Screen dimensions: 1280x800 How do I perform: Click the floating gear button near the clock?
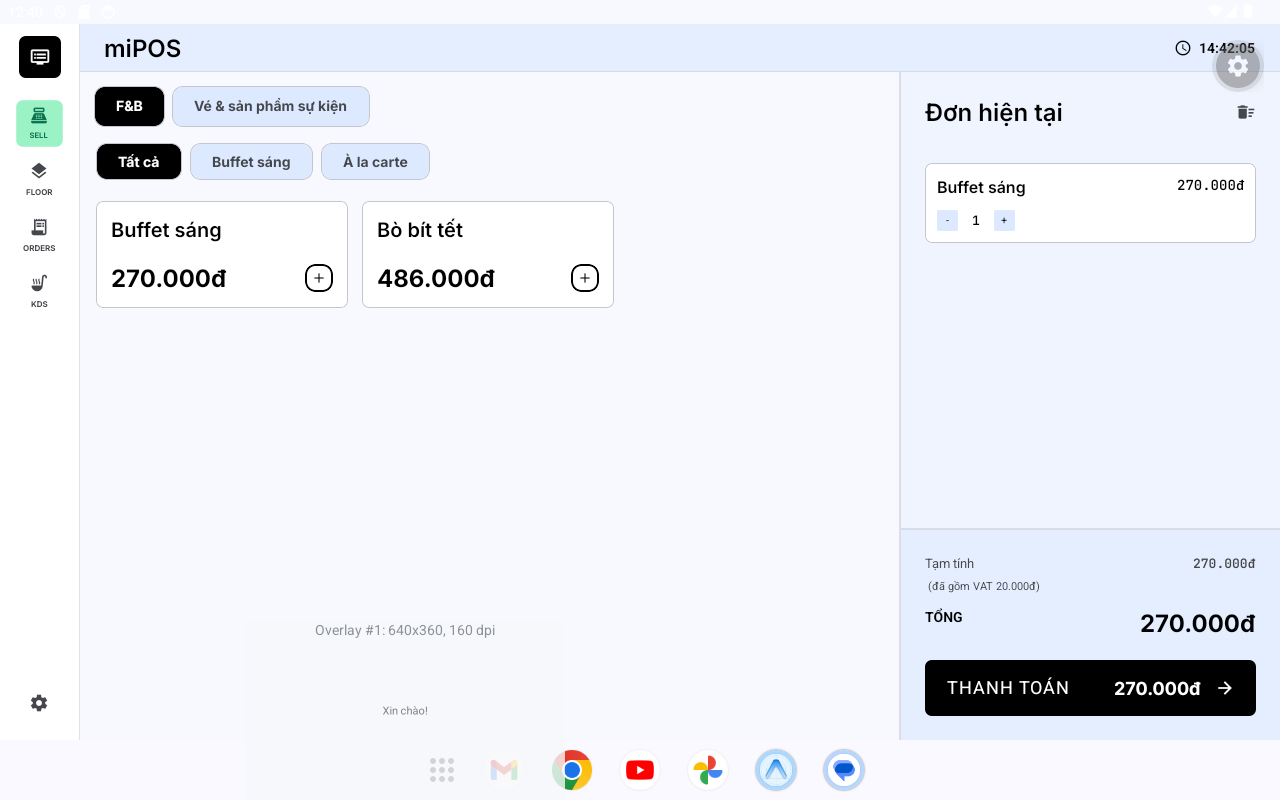tap(1238, 66)
